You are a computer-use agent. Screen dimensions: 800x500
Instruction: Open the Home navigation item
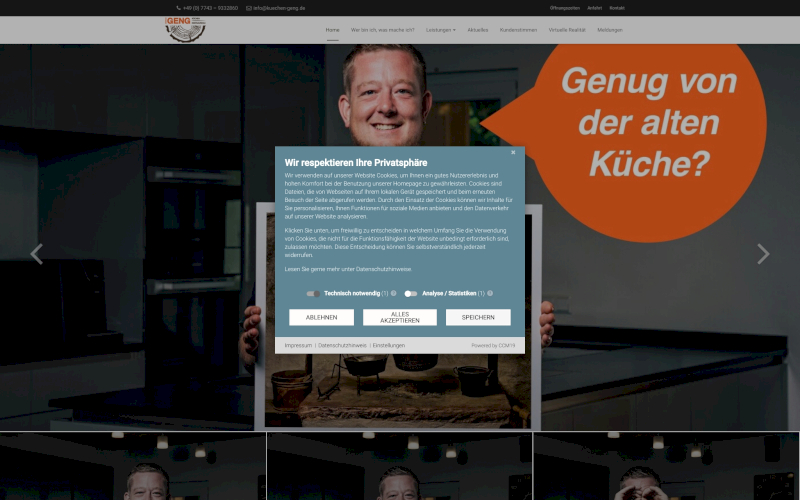[x=332, y=30]
